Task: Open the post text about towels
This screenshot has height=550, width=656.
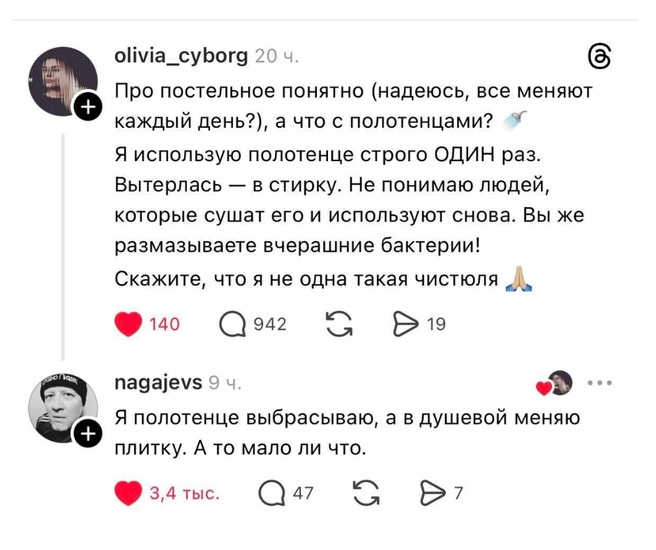Action: (x=350, y=185)
